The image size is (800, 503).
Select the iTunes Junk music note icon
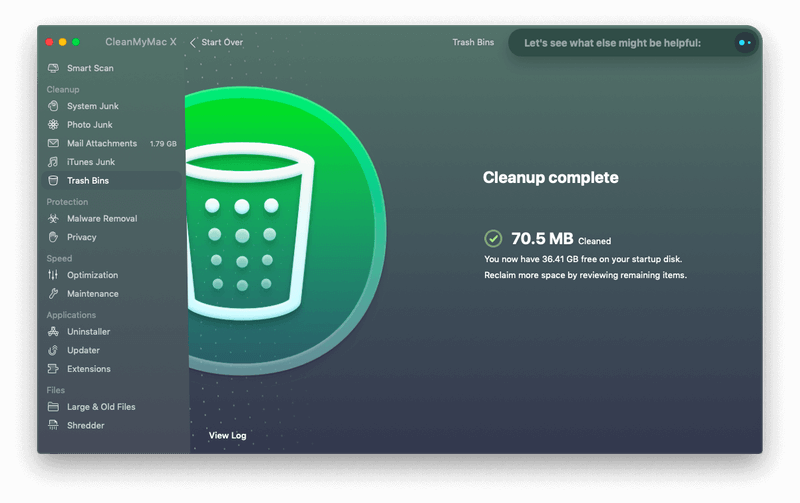pos(53,162)
